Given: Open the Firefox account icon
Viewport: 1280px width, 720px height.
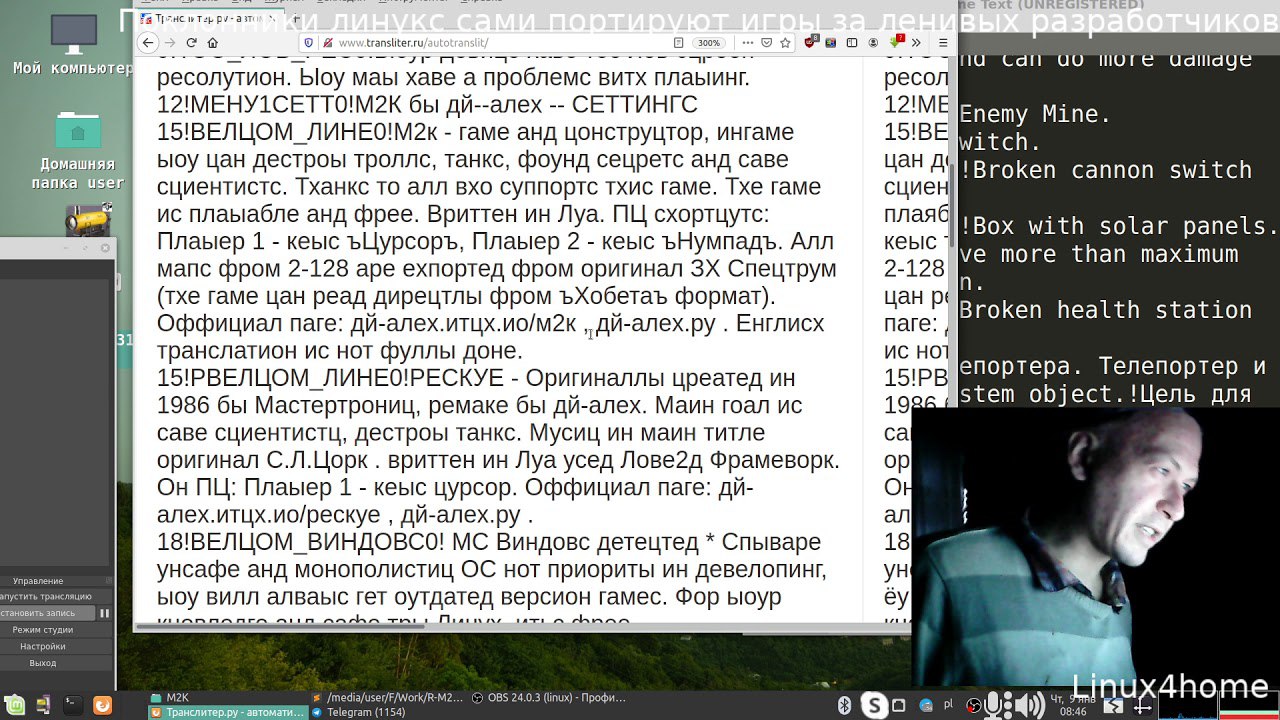Looking at the screenshot, I should [x=874, y=43].
